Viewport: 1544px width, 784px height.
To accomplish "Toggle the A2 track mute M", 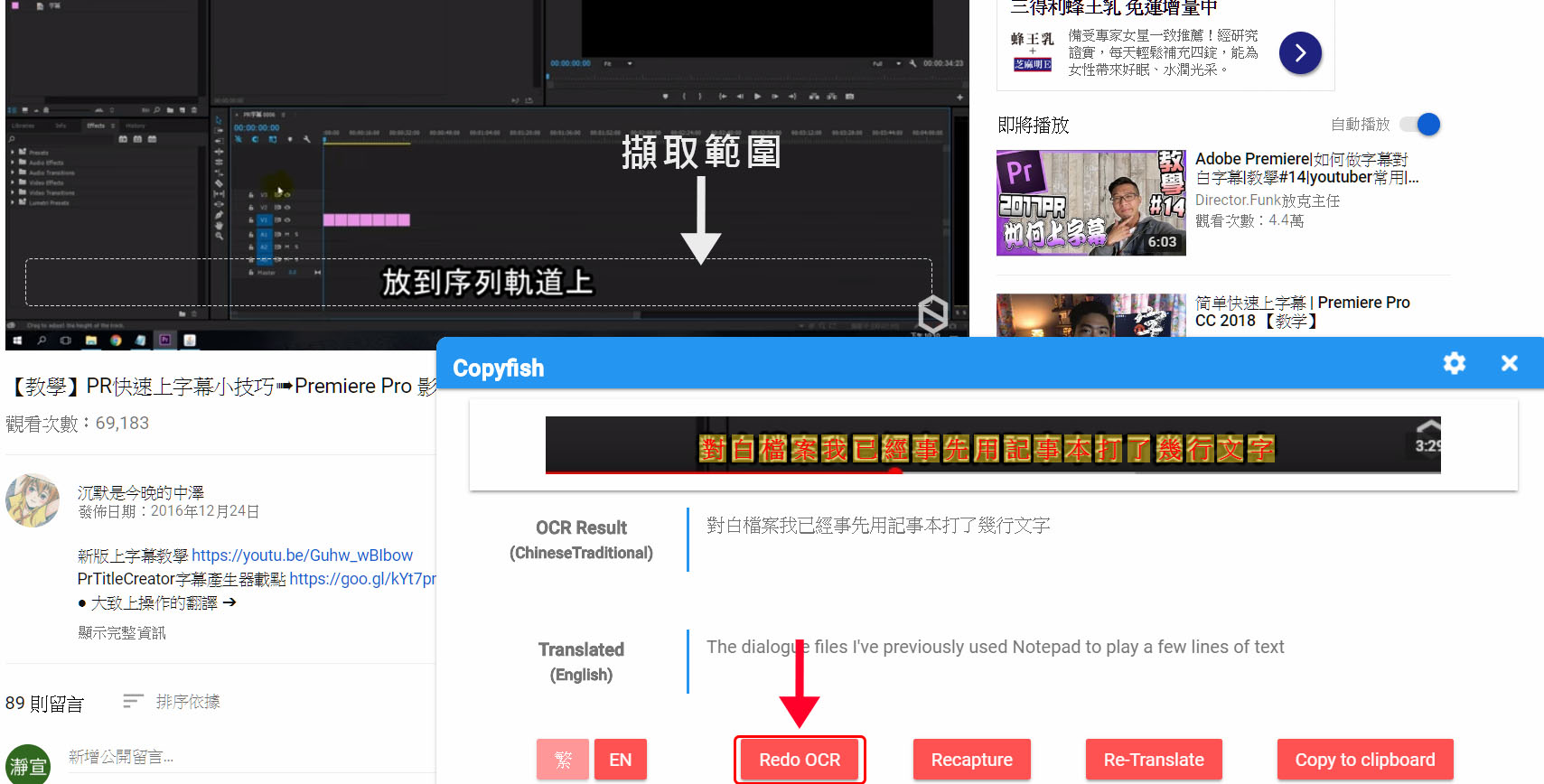I will coord(286,247).
